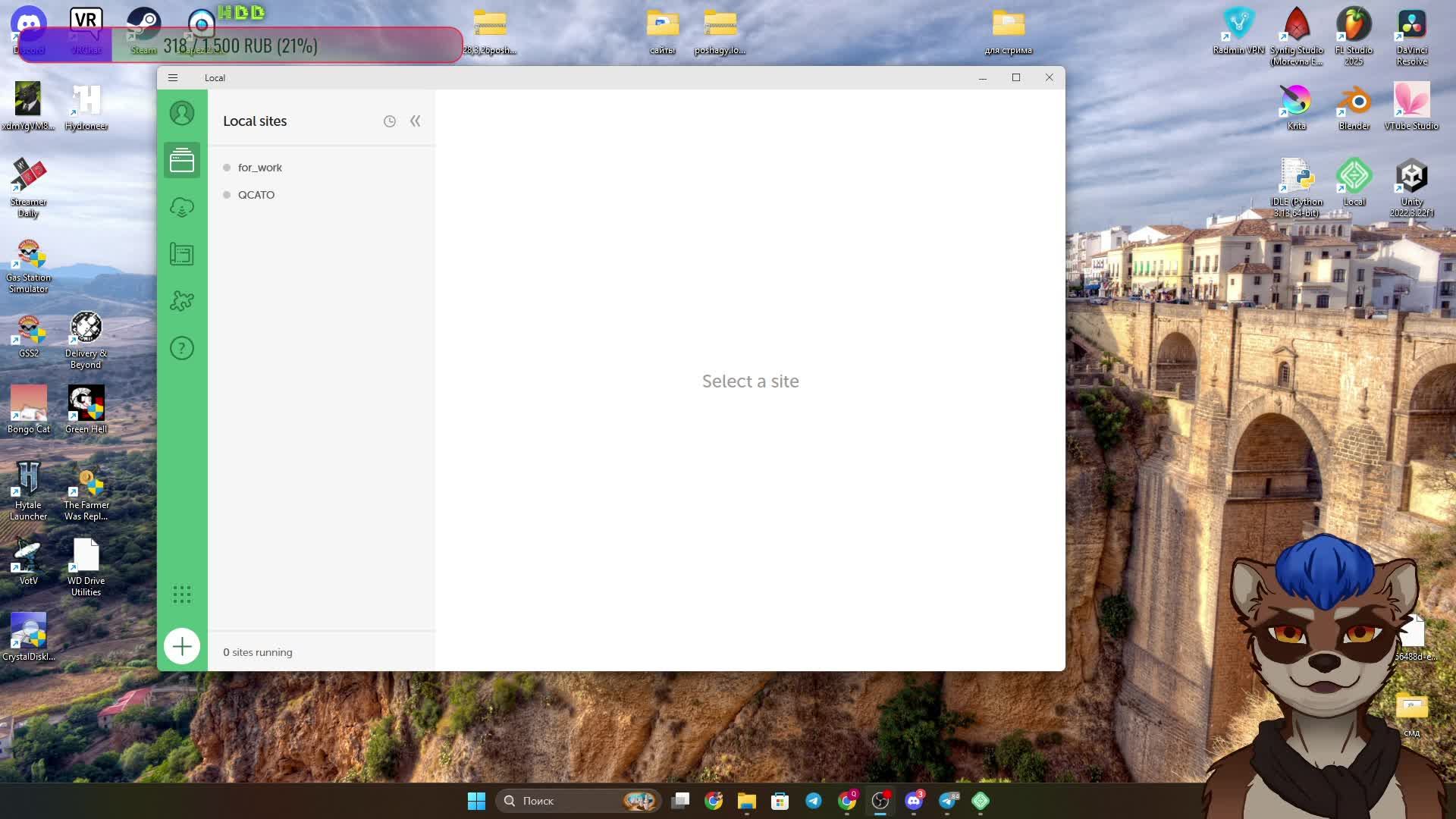This screenshot has height=819, width=1456.
Task: Open the account avatar icon in Local
Action: (182, 114)
